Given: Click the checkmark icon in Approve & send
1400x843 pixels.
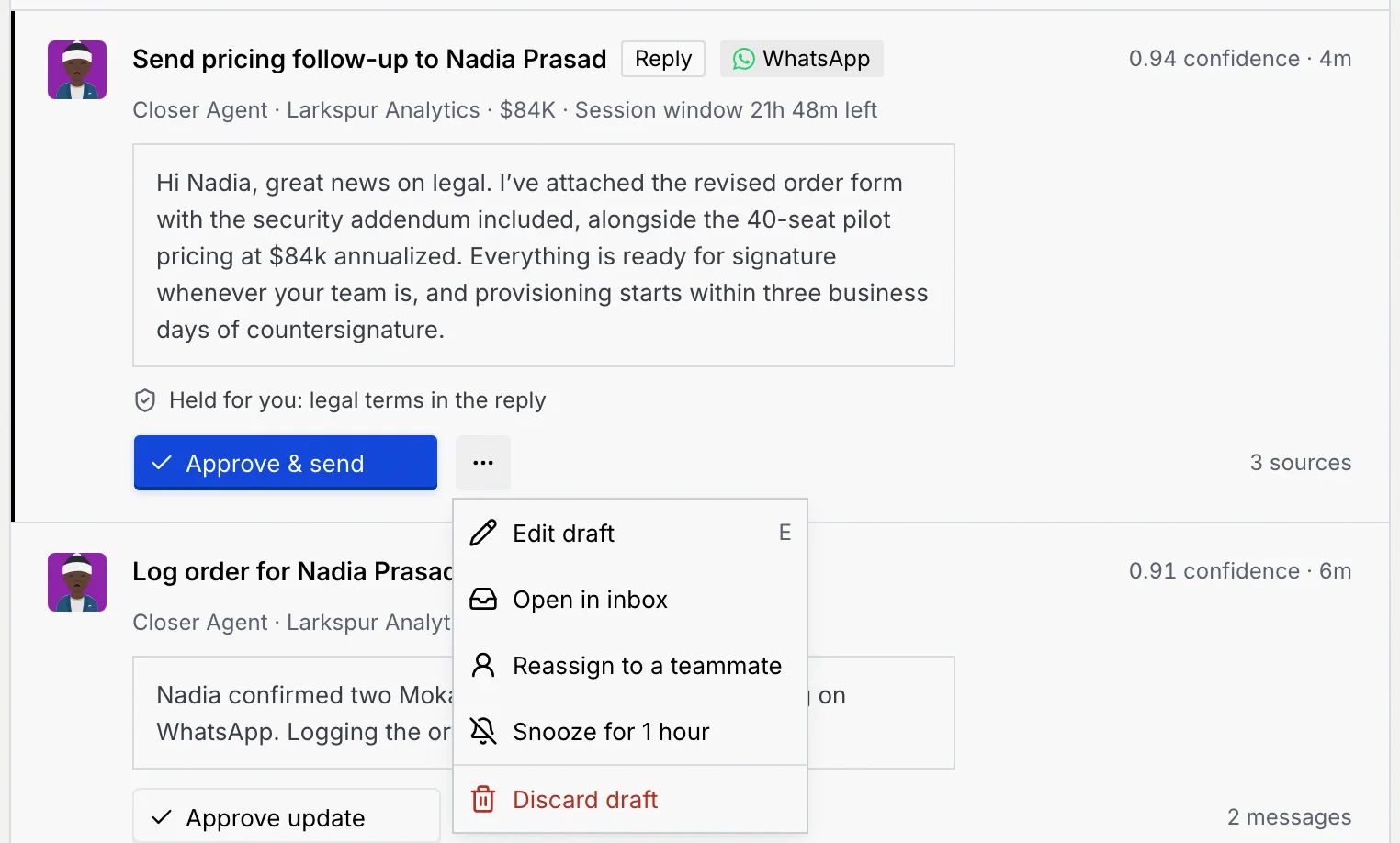Looking at the screenshot, I should (162, 463).
